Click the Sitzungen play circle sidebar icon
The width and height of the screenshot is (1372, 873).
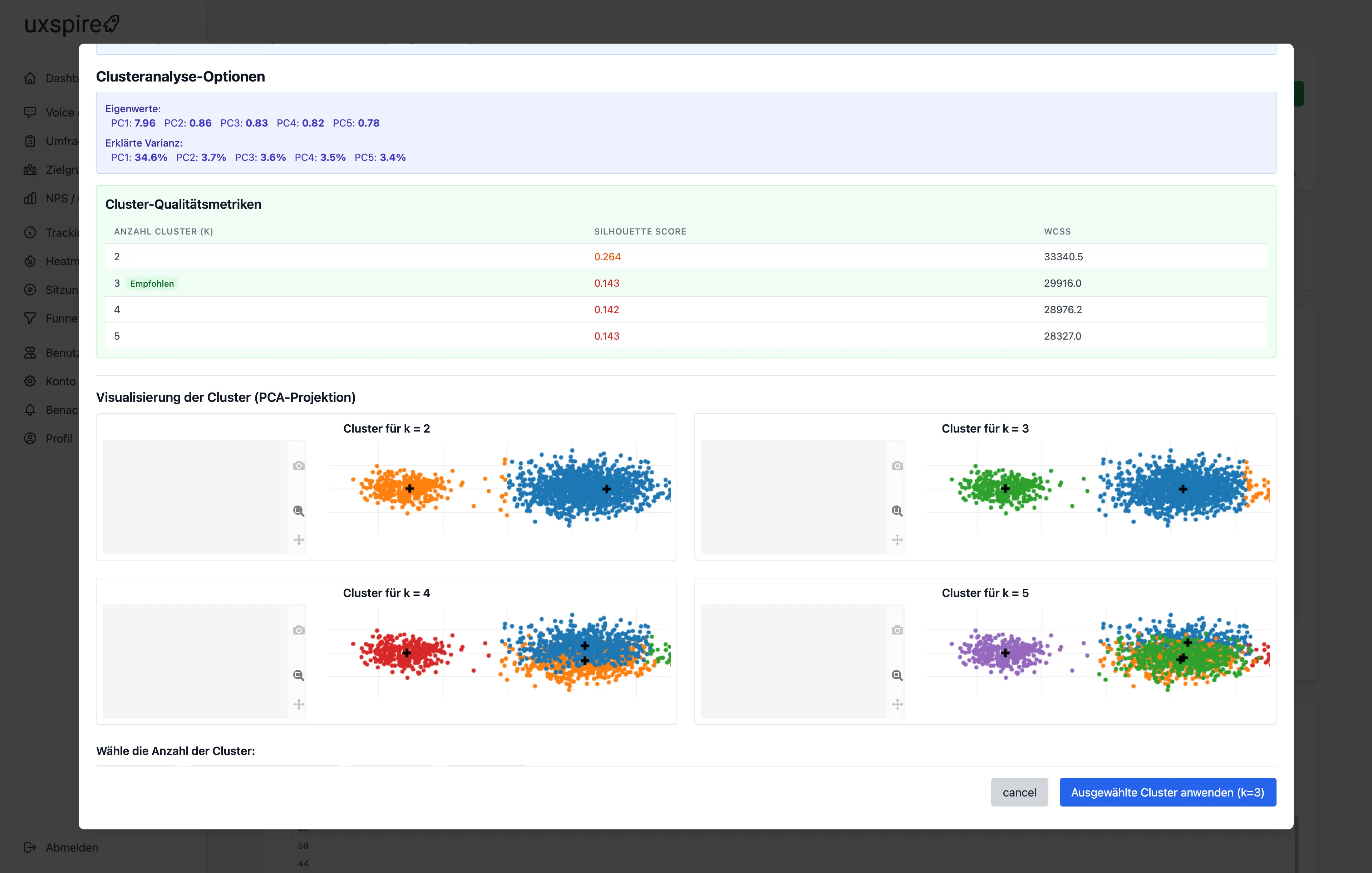point(30,290)
